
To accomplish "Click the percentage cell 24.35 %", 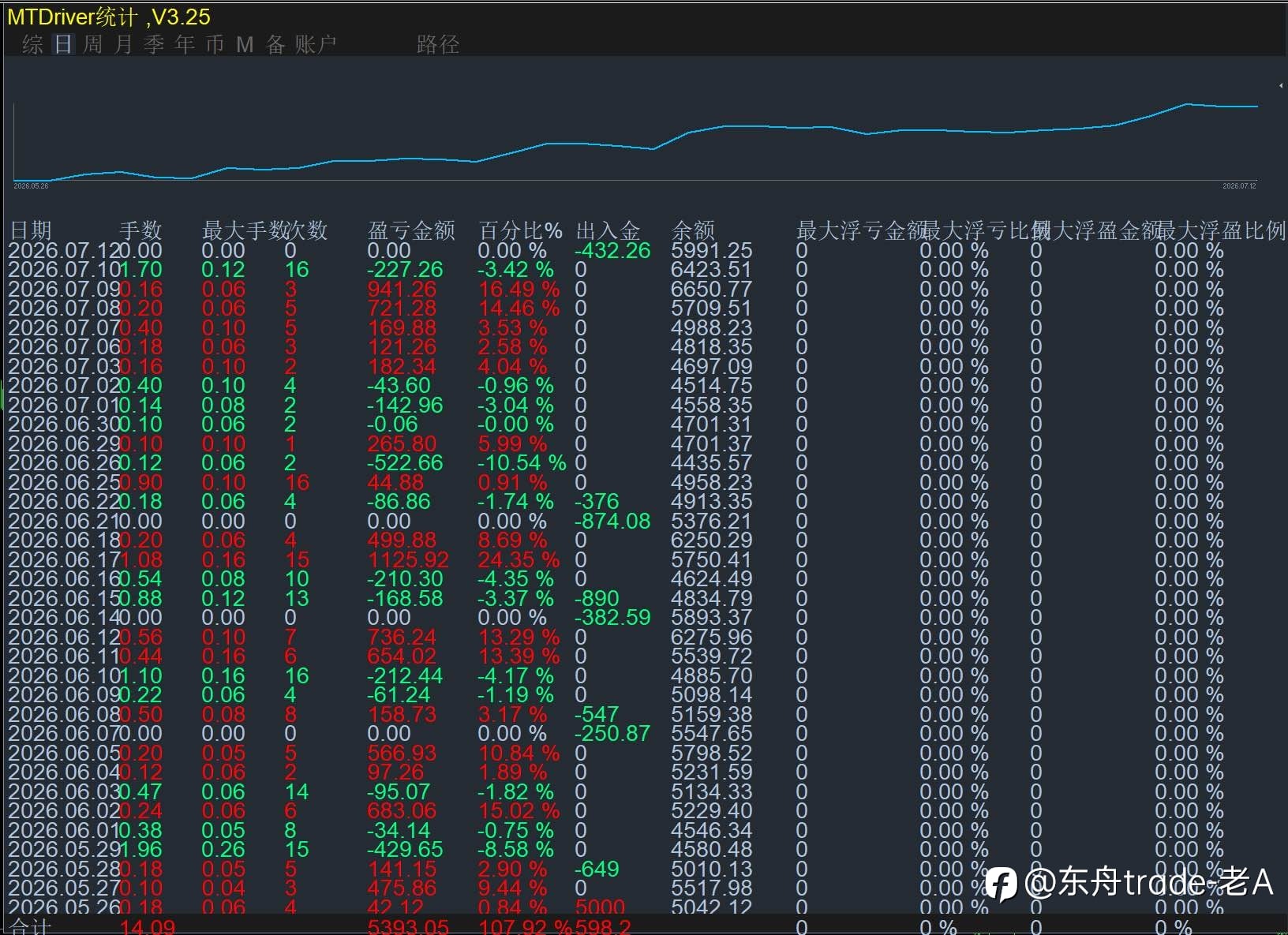I will 519,559.
